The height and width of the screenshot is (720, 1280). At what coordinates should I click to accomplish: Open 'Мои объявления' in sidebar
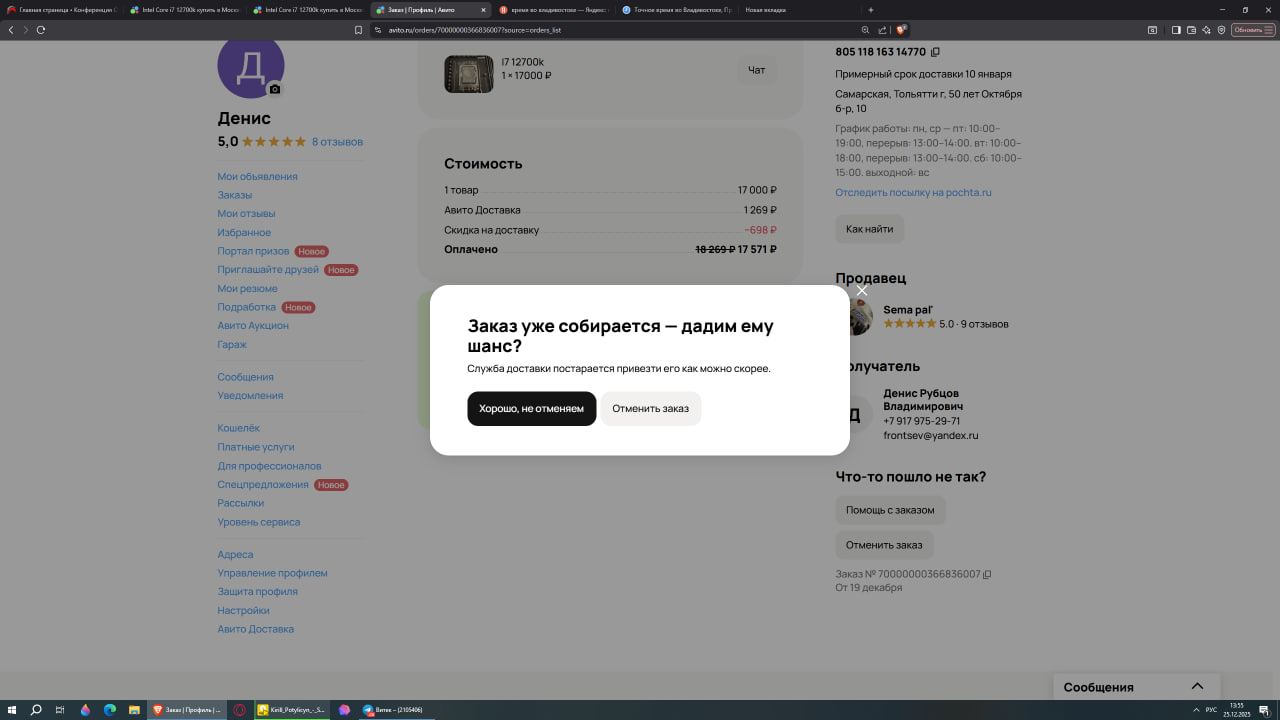point(257,177)
